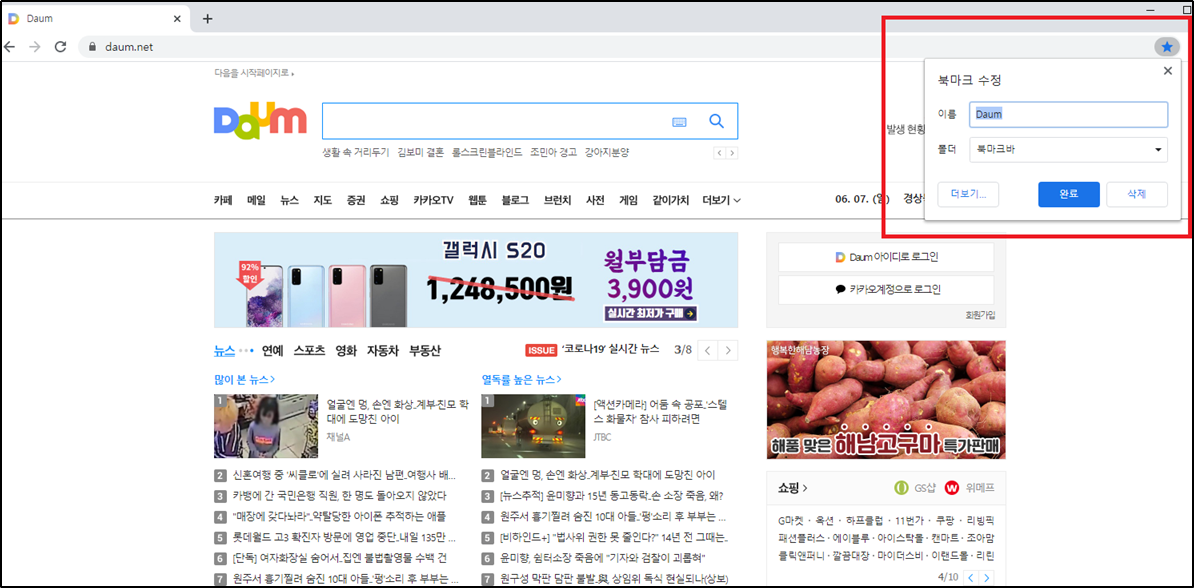
Task: Click the bookmark star icon in address bar
Action: click(x=1167, y=47)
